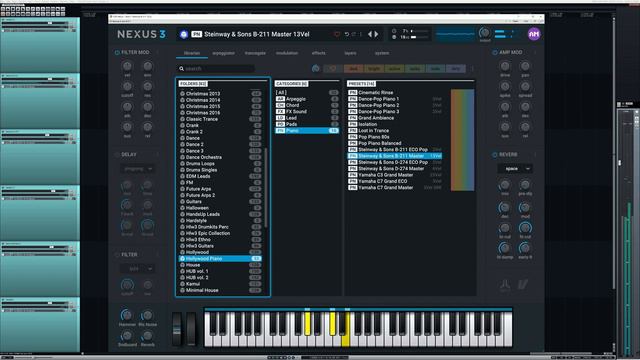Switch to the trancegate tab
The image size is (640, 360).
[x=255, y=53]
